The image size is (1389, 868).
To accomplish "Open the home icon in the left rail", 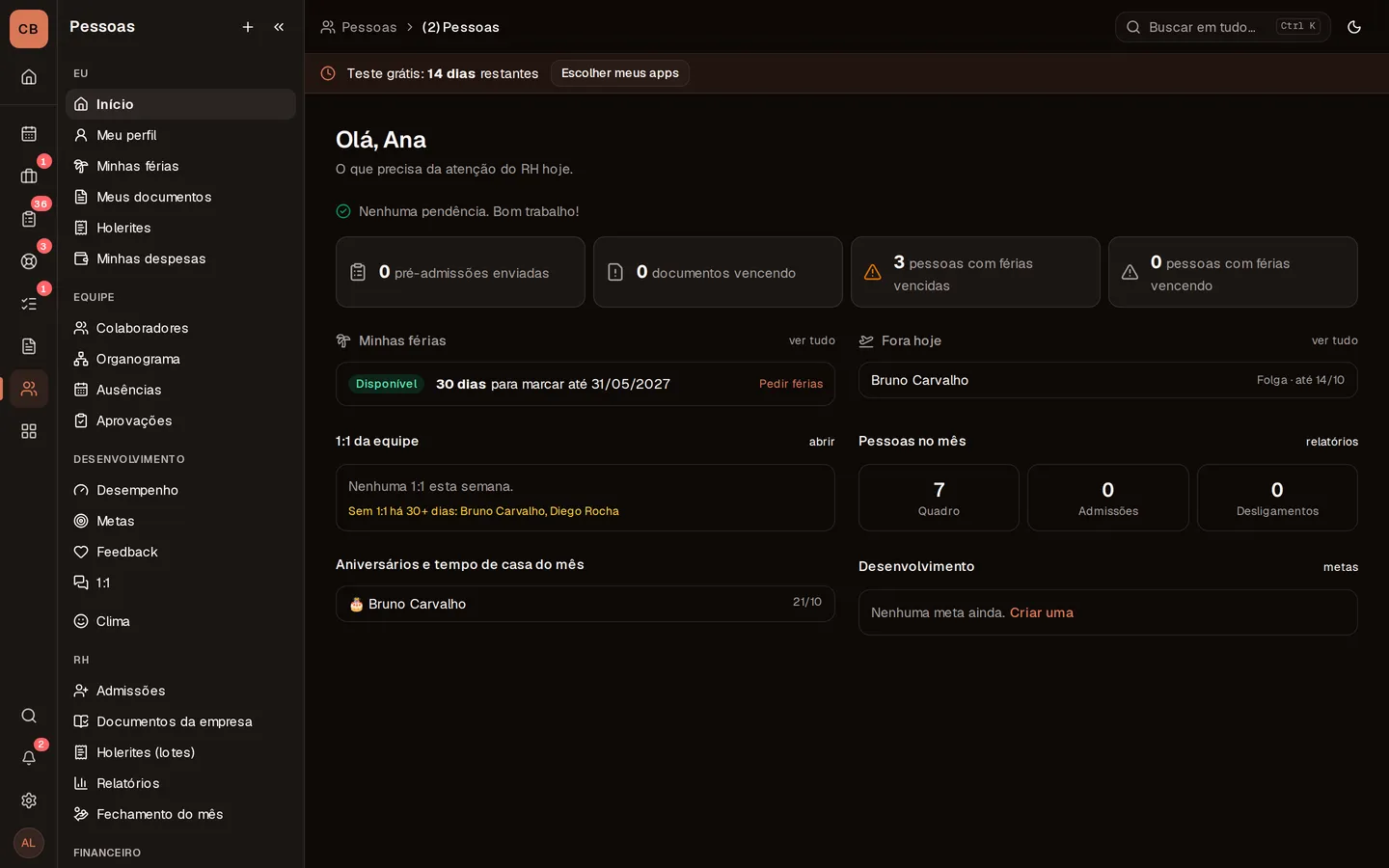I will tap(29, 76).
